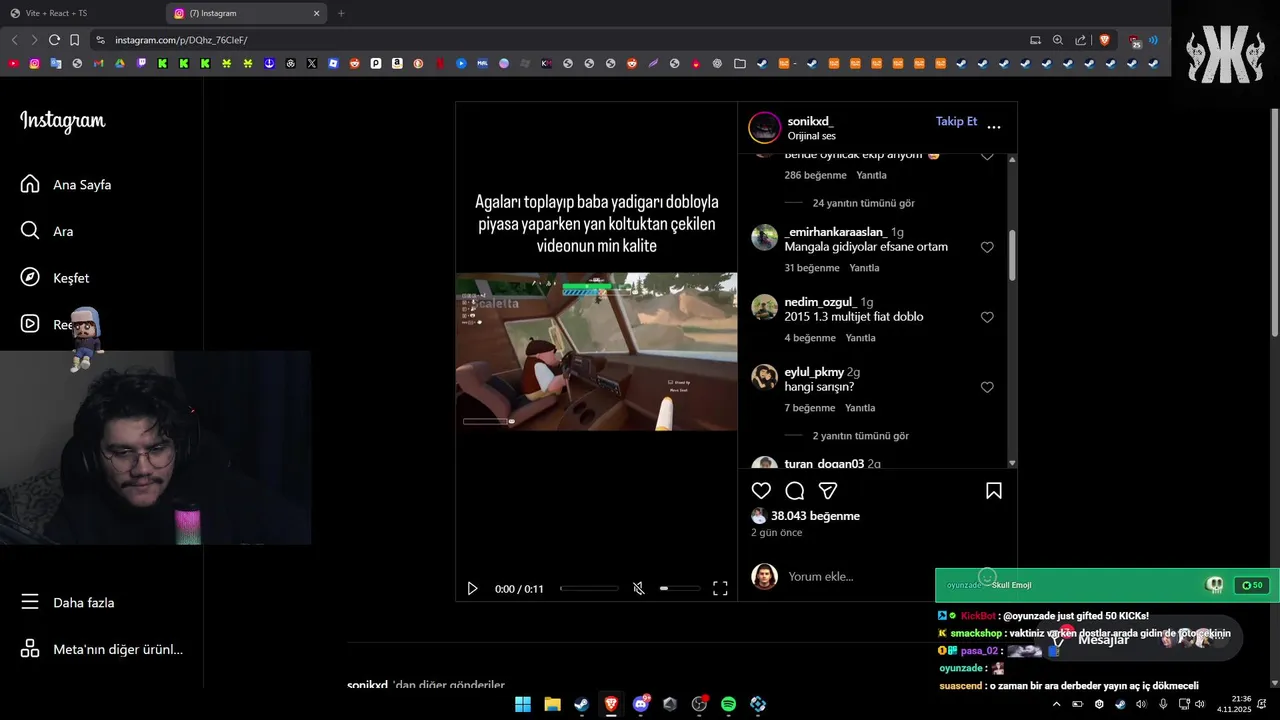Open Windows Start menu
The image size is (1280, 720).
(x=523, y=704)
